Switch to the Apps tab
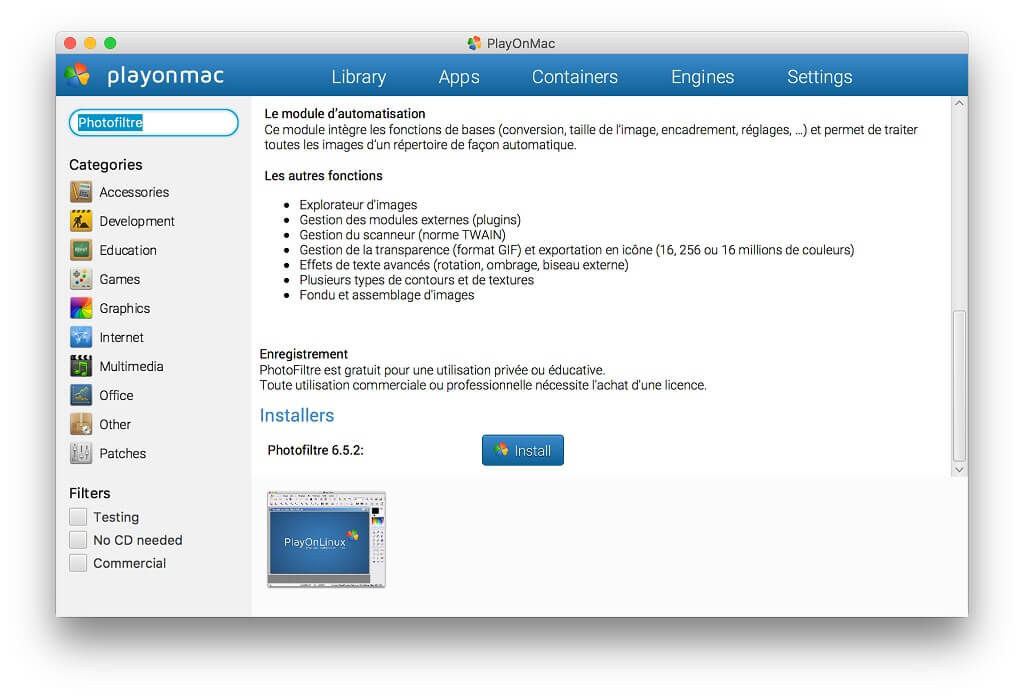This screenshot has height=697, width=1024. point(459,77)
